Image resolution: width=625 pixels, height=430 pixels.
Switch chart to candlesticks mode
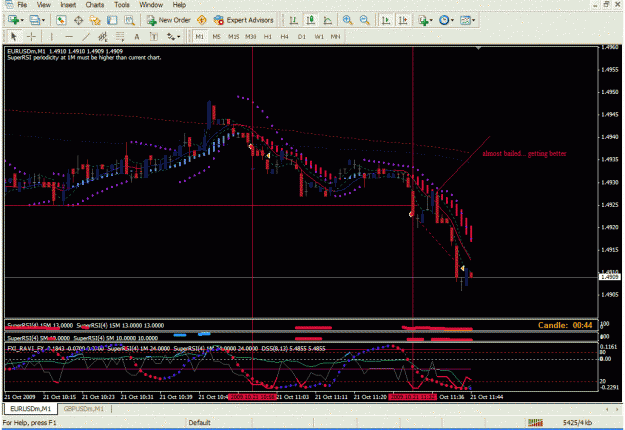tap(311, 20)
